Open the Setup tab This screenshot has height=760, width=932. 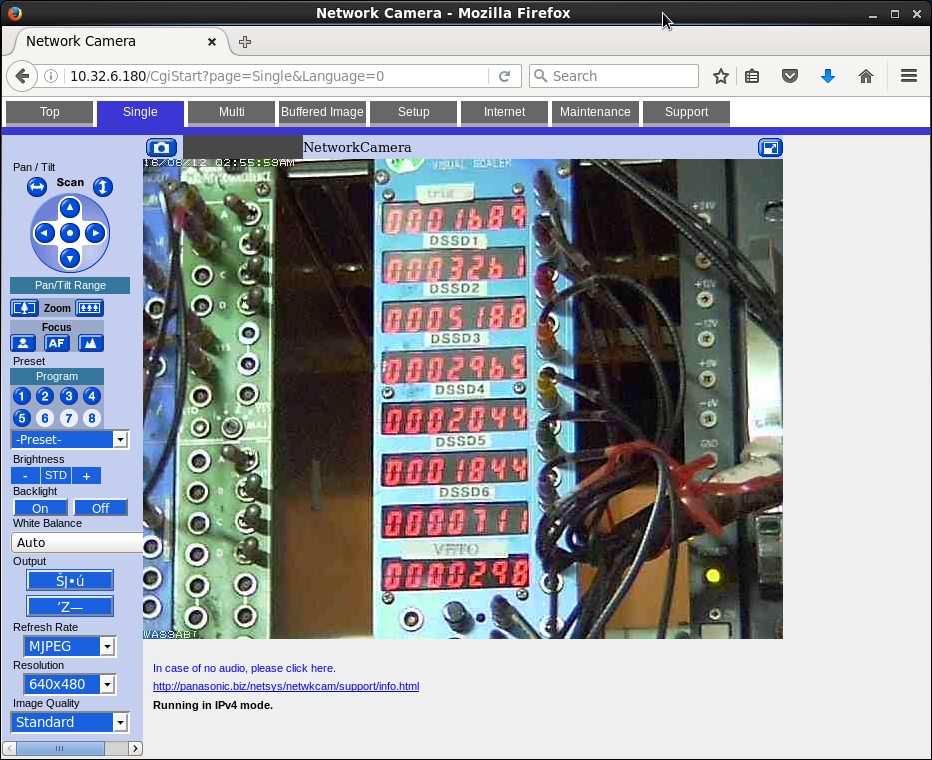(x=413, y=112)
